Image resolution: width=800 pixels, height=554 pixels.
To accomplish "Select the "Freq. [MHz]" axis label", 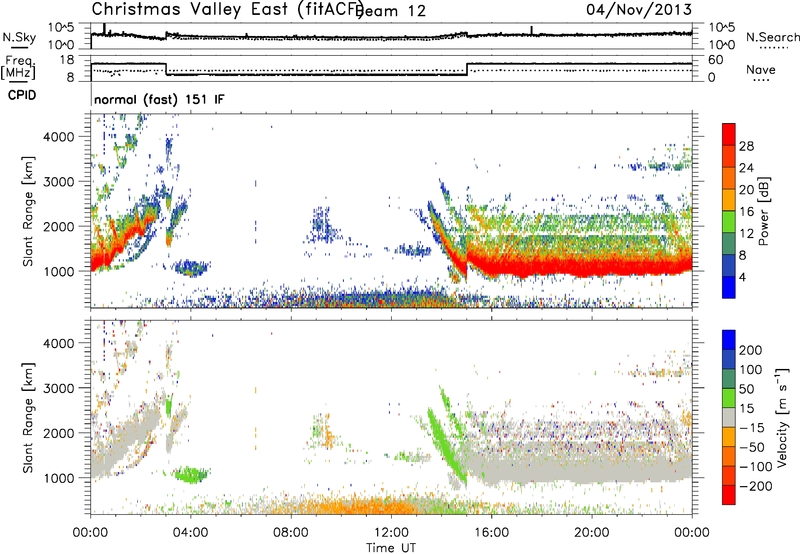I will point(19,67).
